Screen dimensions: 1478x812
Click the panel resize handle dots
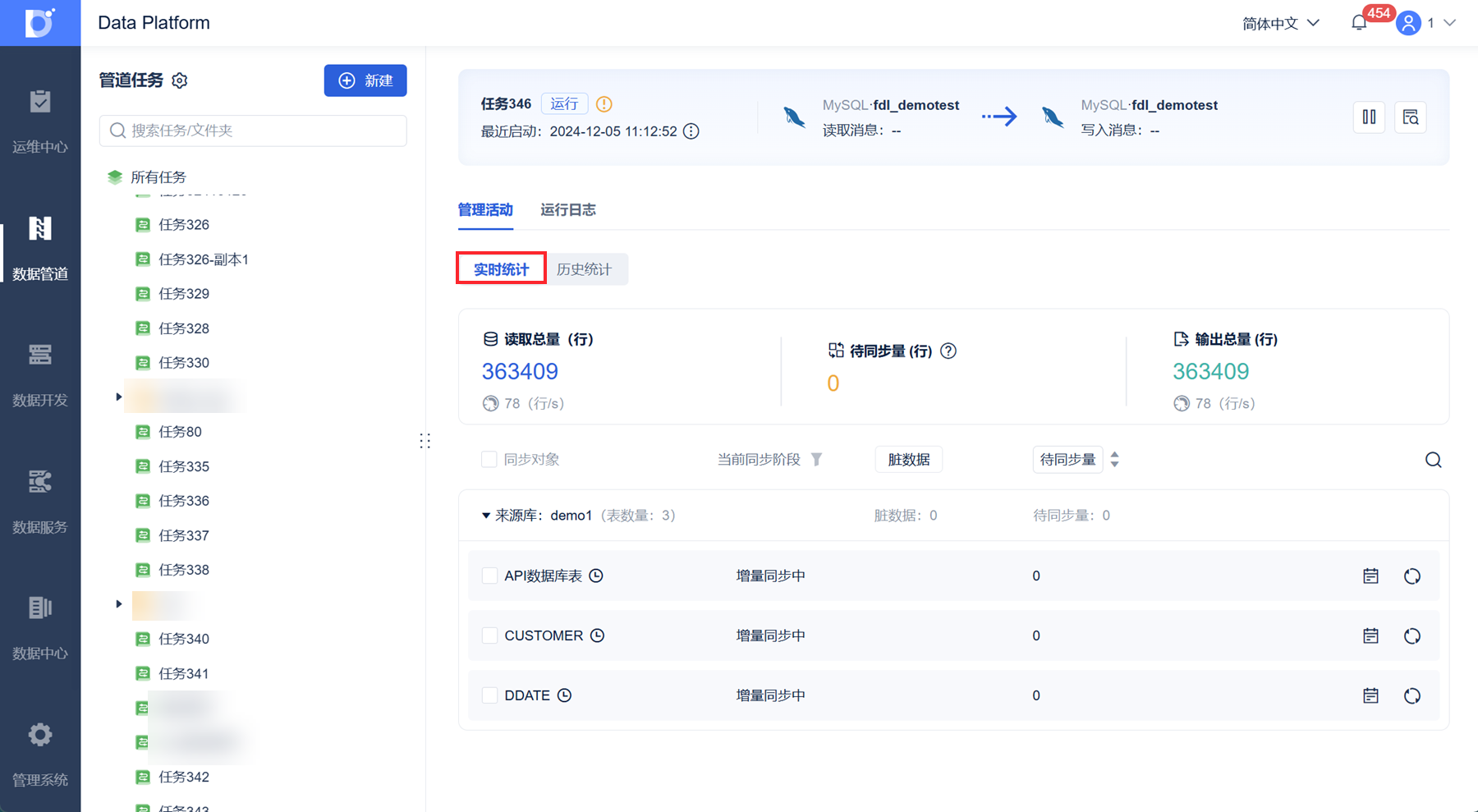[x=425, y=441]
